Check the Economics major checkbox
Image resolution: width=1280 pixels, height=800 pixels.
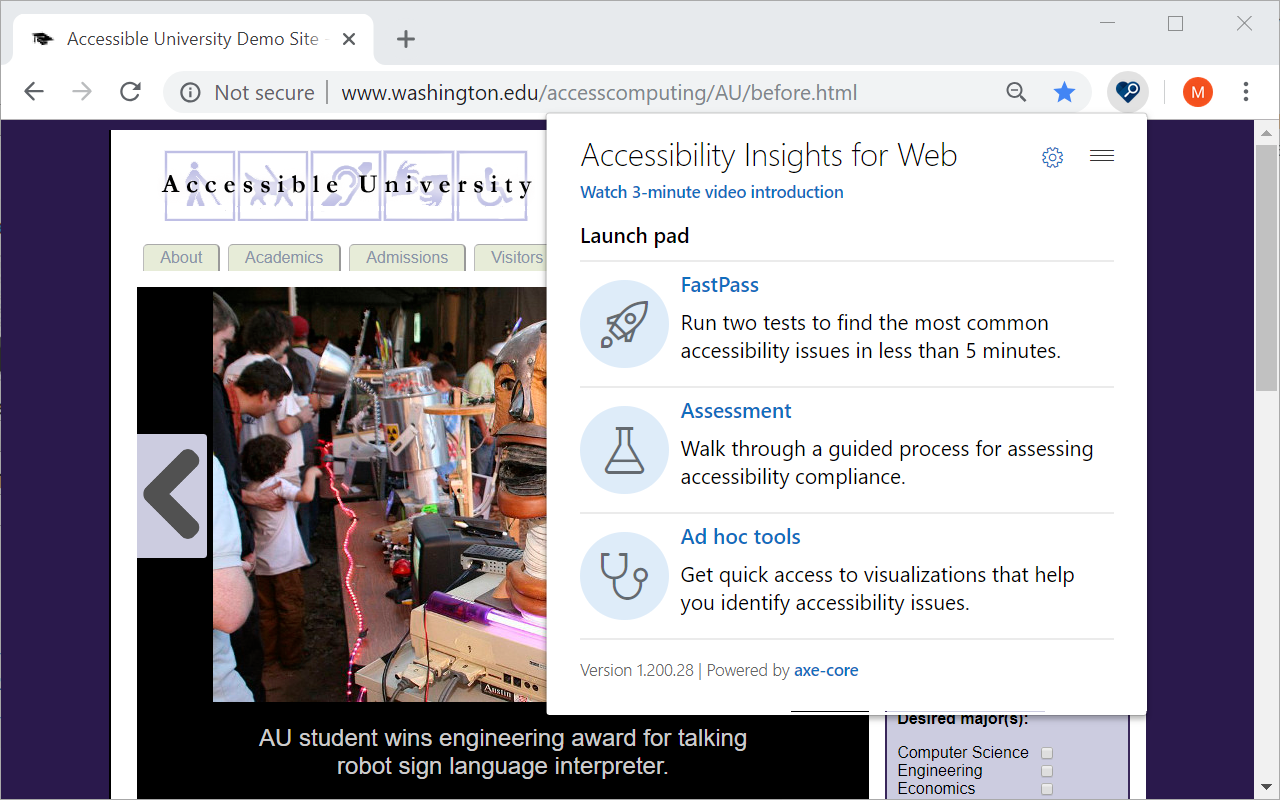(1047, 789)
